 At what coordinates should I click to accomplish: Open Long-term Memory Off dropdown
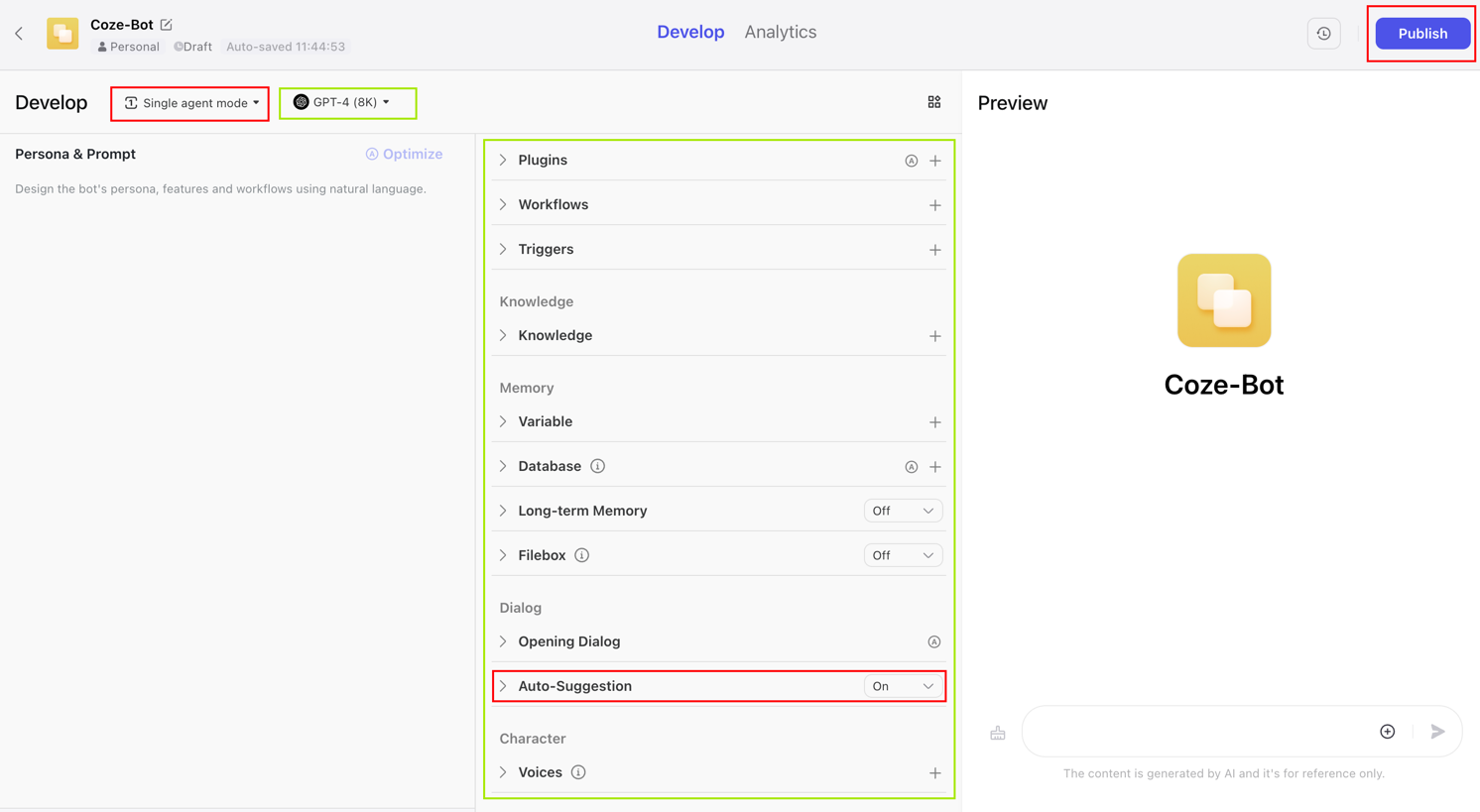[x=903, y=511]
